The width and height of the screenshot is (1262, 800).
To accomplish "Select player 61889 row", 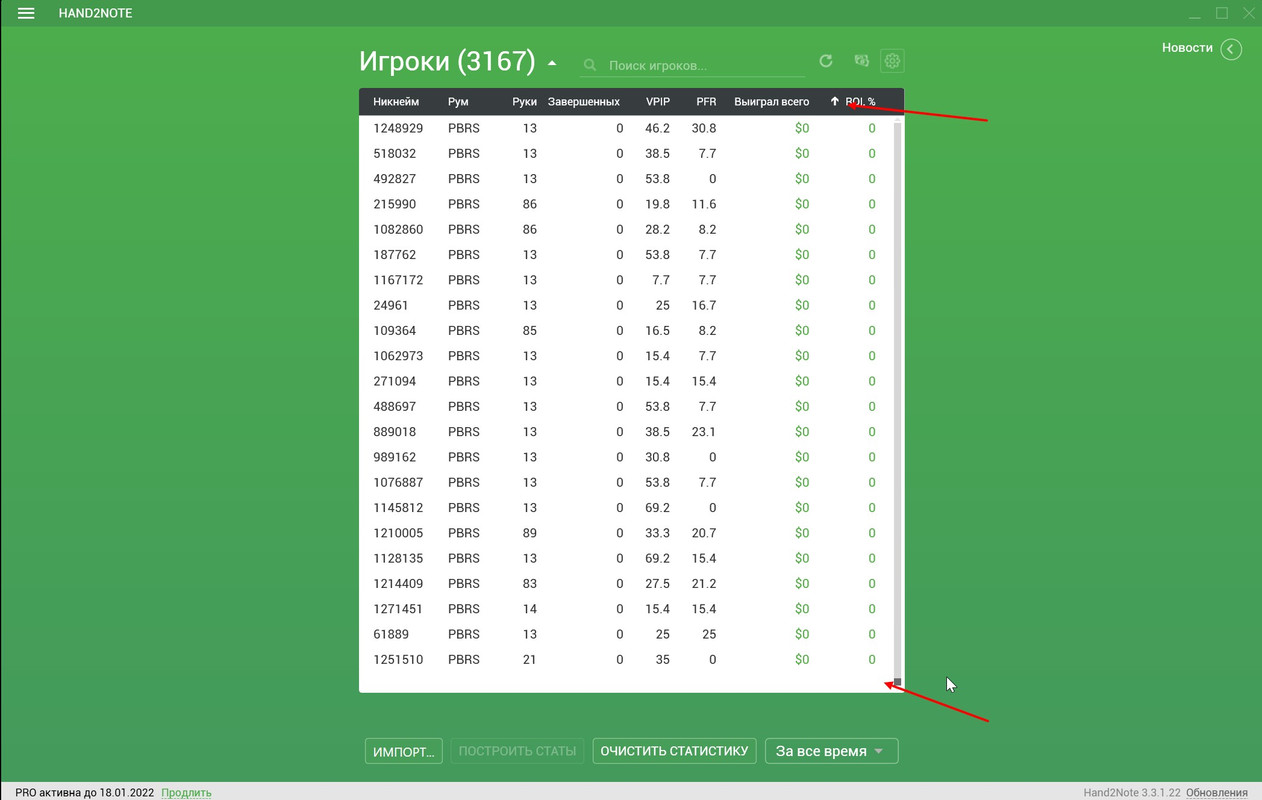I will (x=625, y=634).
